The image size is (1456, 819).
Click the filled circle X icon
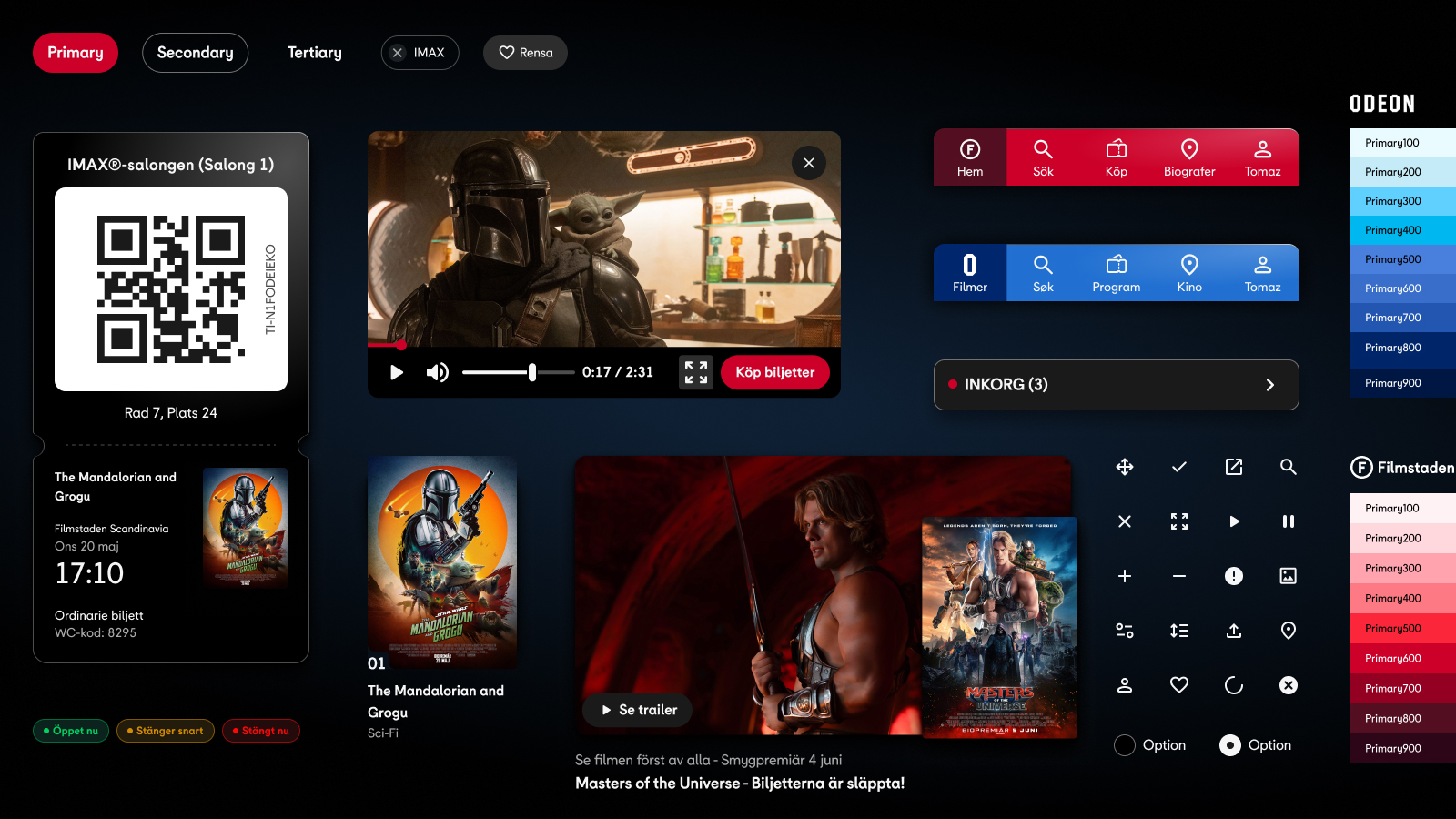click(x=1289, y=685)
